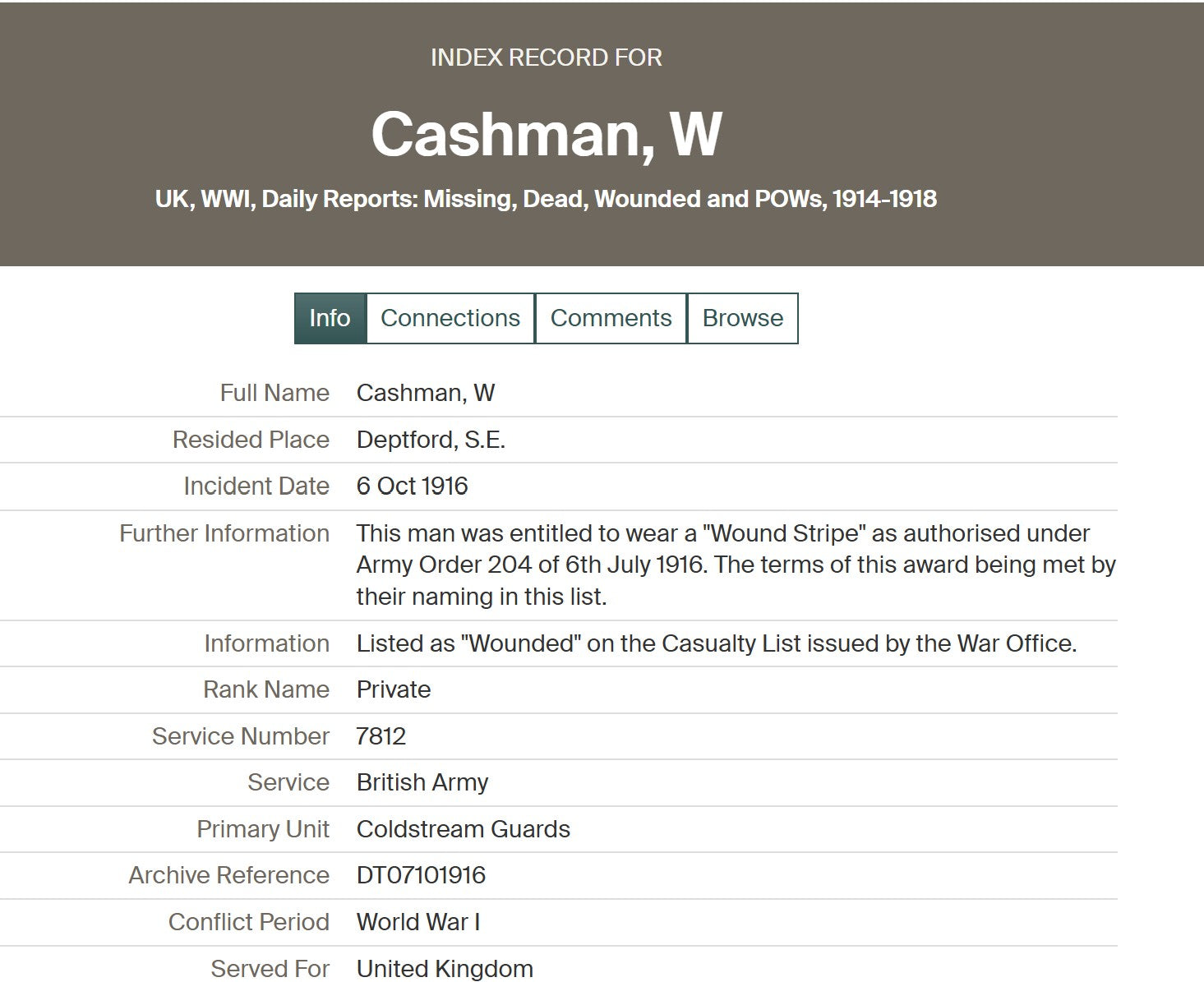Image resolution: width=1204 pixels, height=982 pixels.
Task: Click the 'Further Information' field label
Action: (224, 533)
